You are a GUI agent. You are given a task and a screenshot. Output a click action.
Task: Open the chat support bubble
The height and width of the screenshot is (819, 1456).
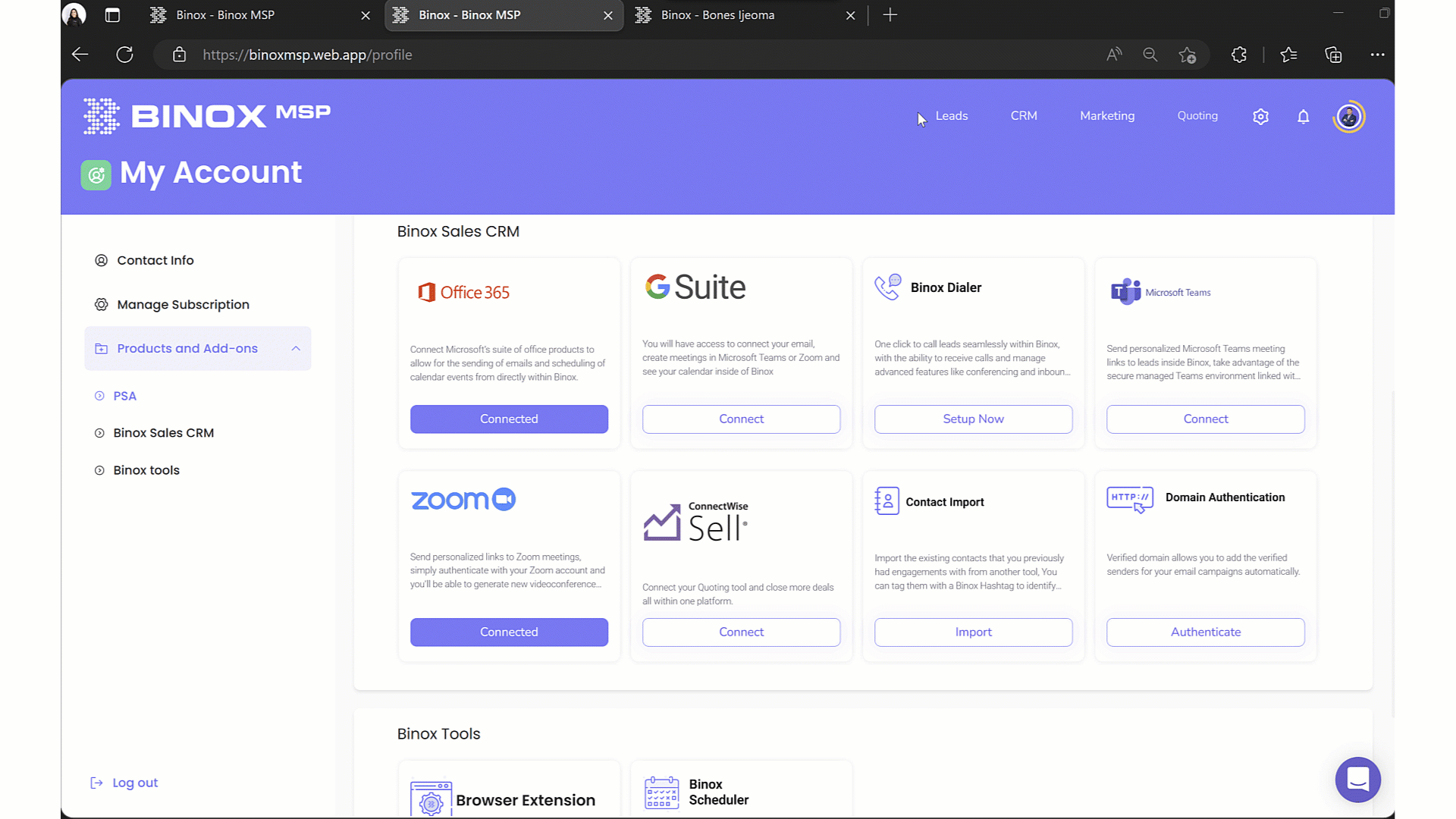[1357, 780]
